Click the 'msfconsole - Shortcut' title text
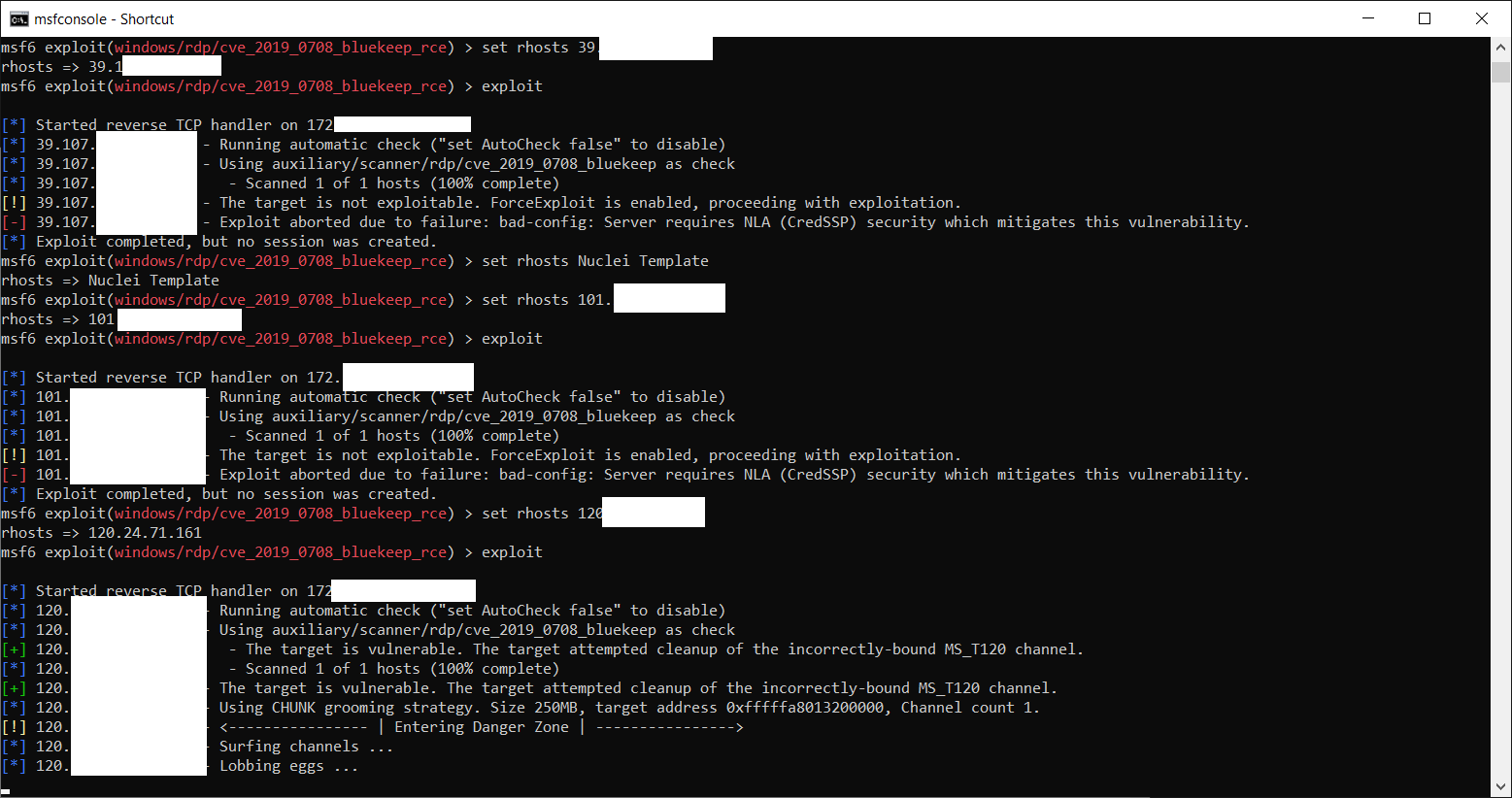Image resolution: width=1512 pixels, height=798 pixels. [x=104, y=19]
